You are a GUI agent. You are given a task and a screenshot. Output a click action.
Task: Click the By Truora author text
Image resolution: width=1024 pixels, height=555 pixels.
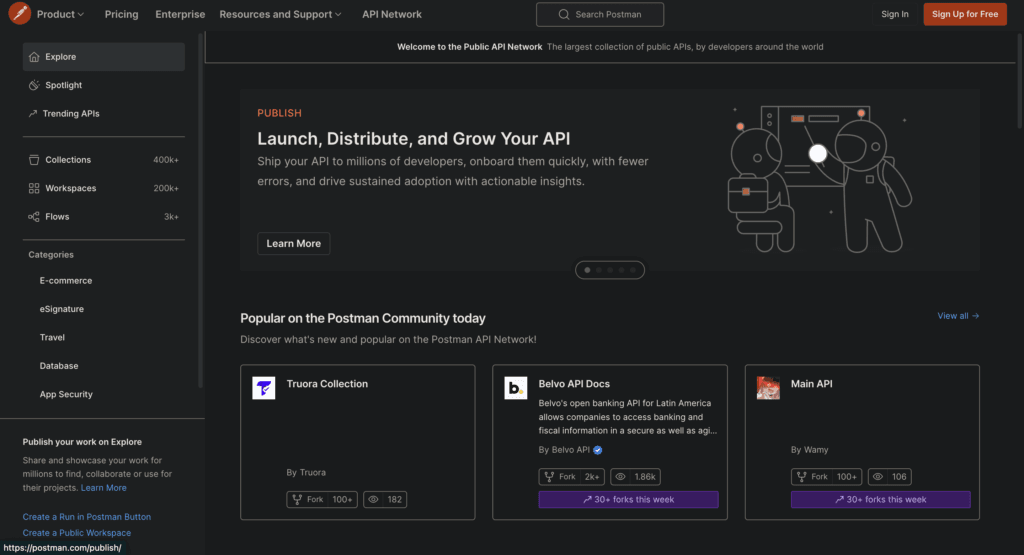tap(306, 472)
